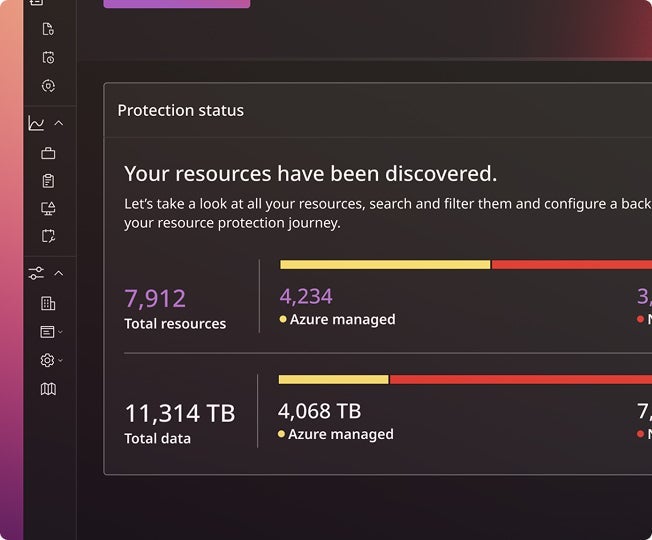Open the calendar clock sidebar icon
Viewport: 652px width, 540px height.
48,58
